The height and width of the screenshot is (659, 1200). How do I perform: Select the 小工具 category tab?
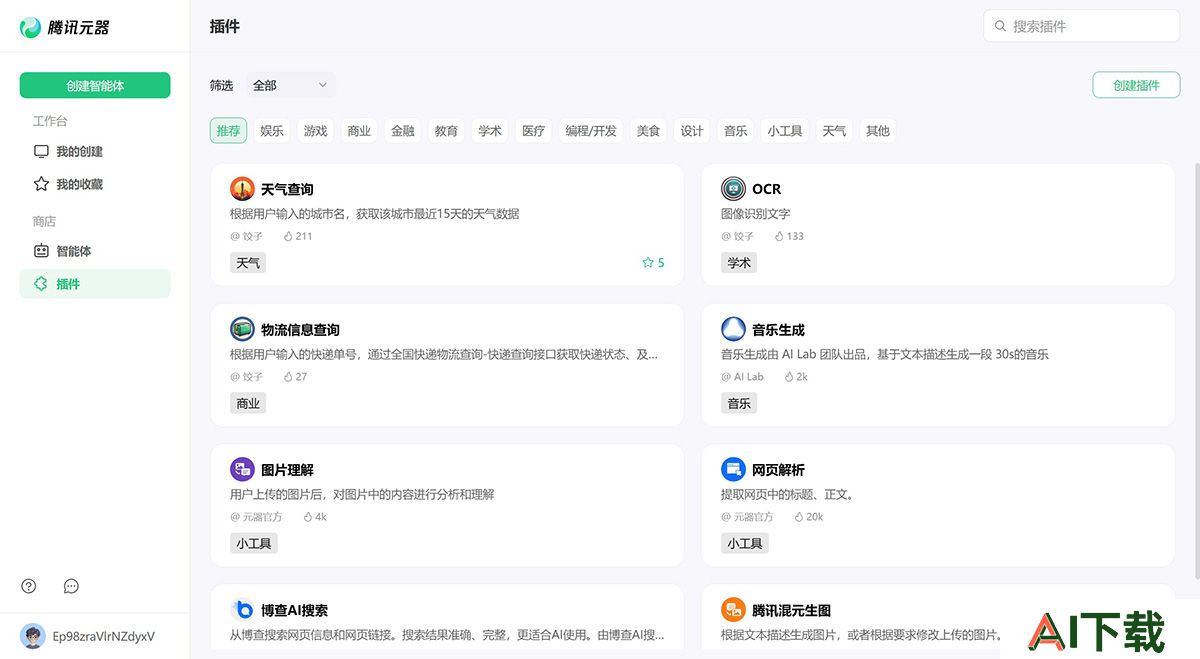(x=785, y=131)
